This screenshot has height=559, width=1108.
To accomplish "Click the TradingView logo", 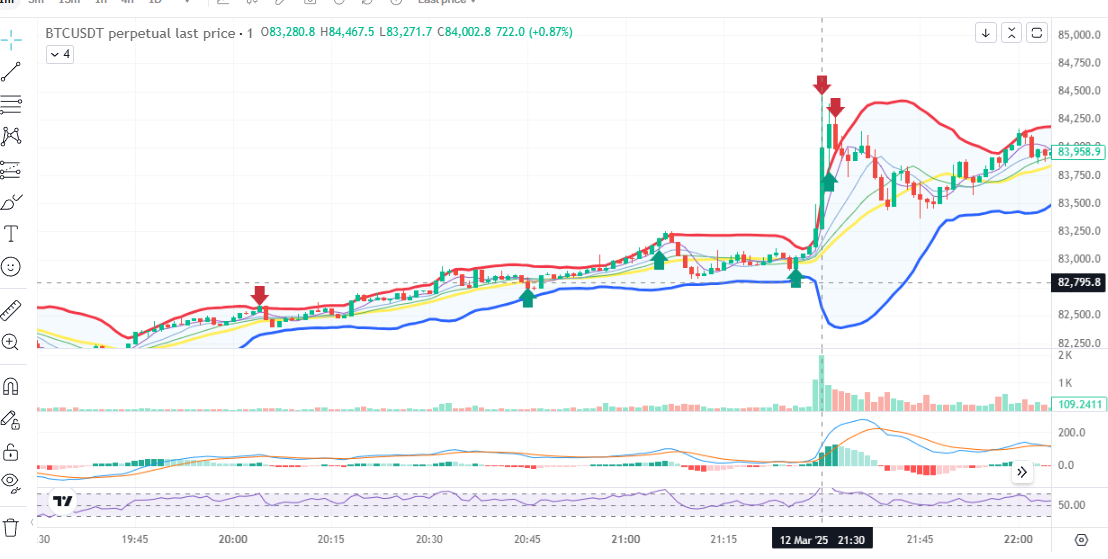I will (x=63, y=502).
